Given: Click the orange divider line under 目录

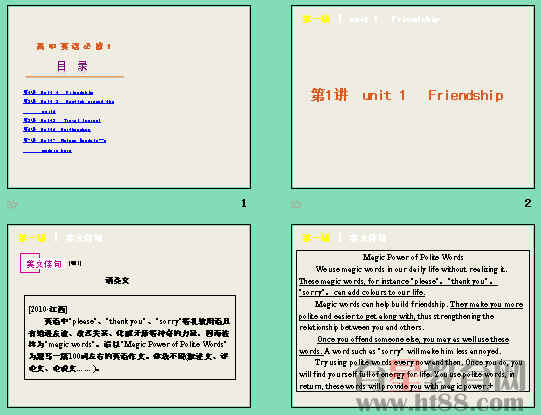Looking at the screenshot, I should point(75,76).
